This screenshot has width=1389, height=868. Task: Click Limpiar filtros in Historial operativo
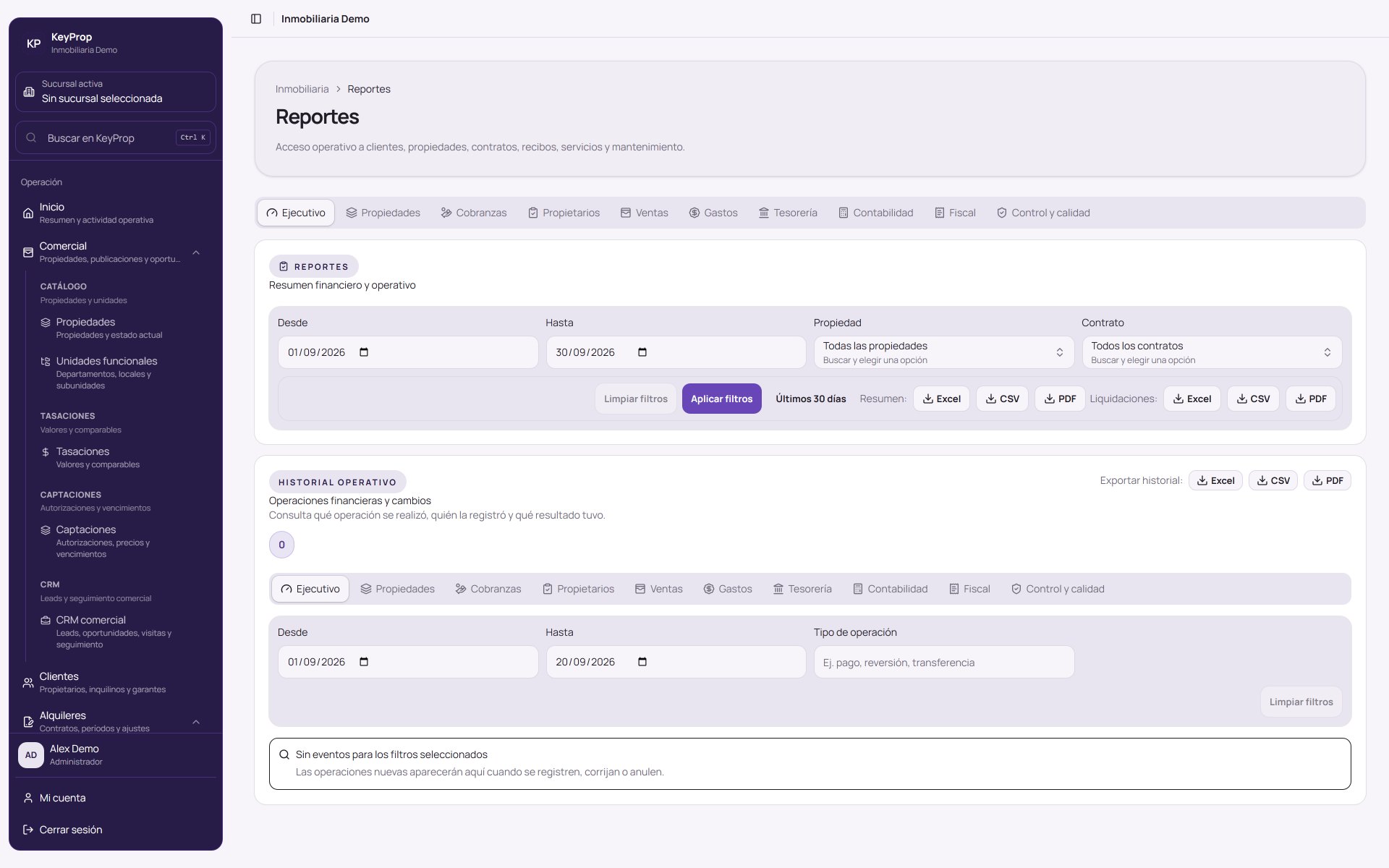pos(1301,702)
